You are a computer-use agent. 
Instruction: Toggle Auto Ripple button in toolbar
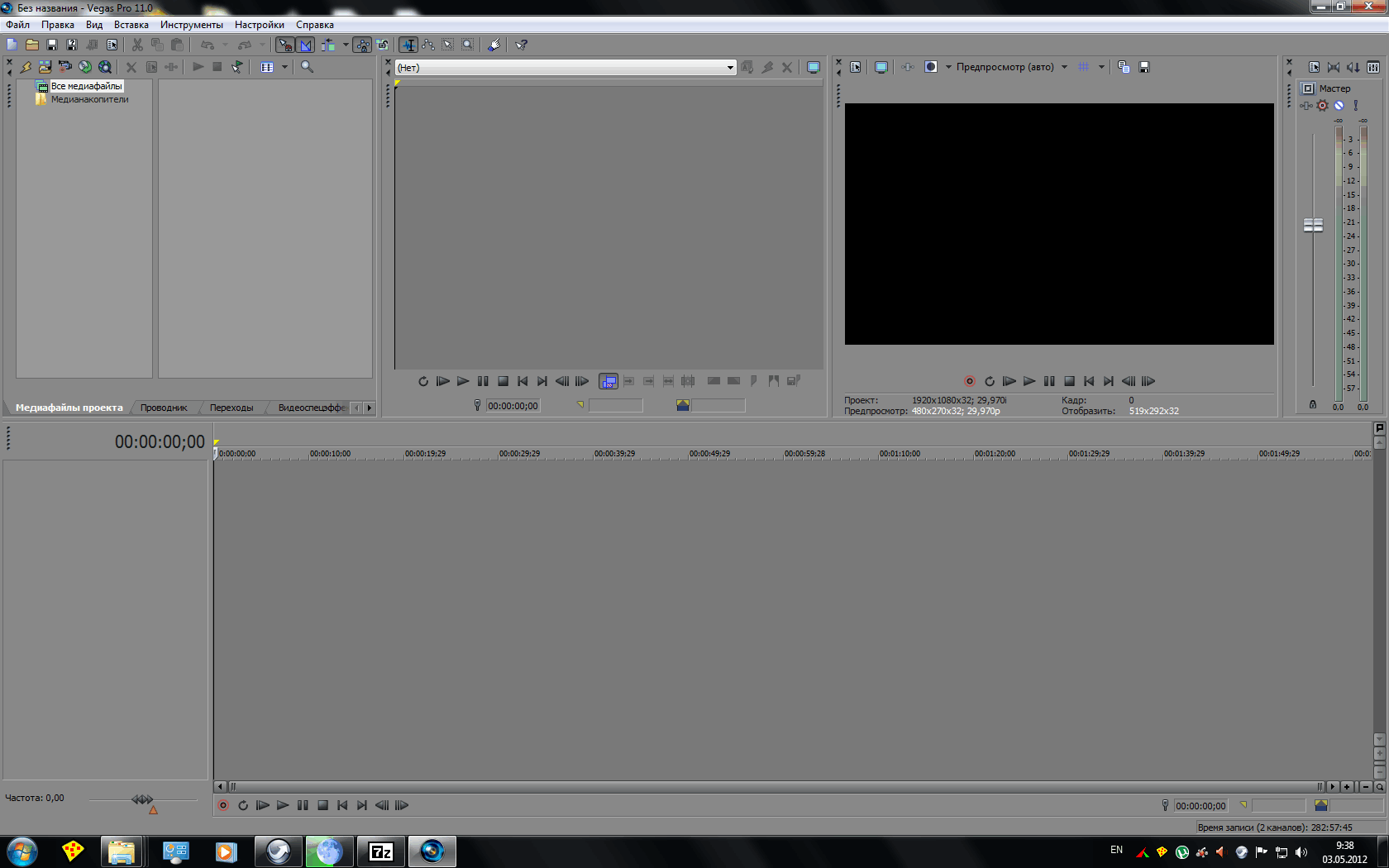click(328, 45)
